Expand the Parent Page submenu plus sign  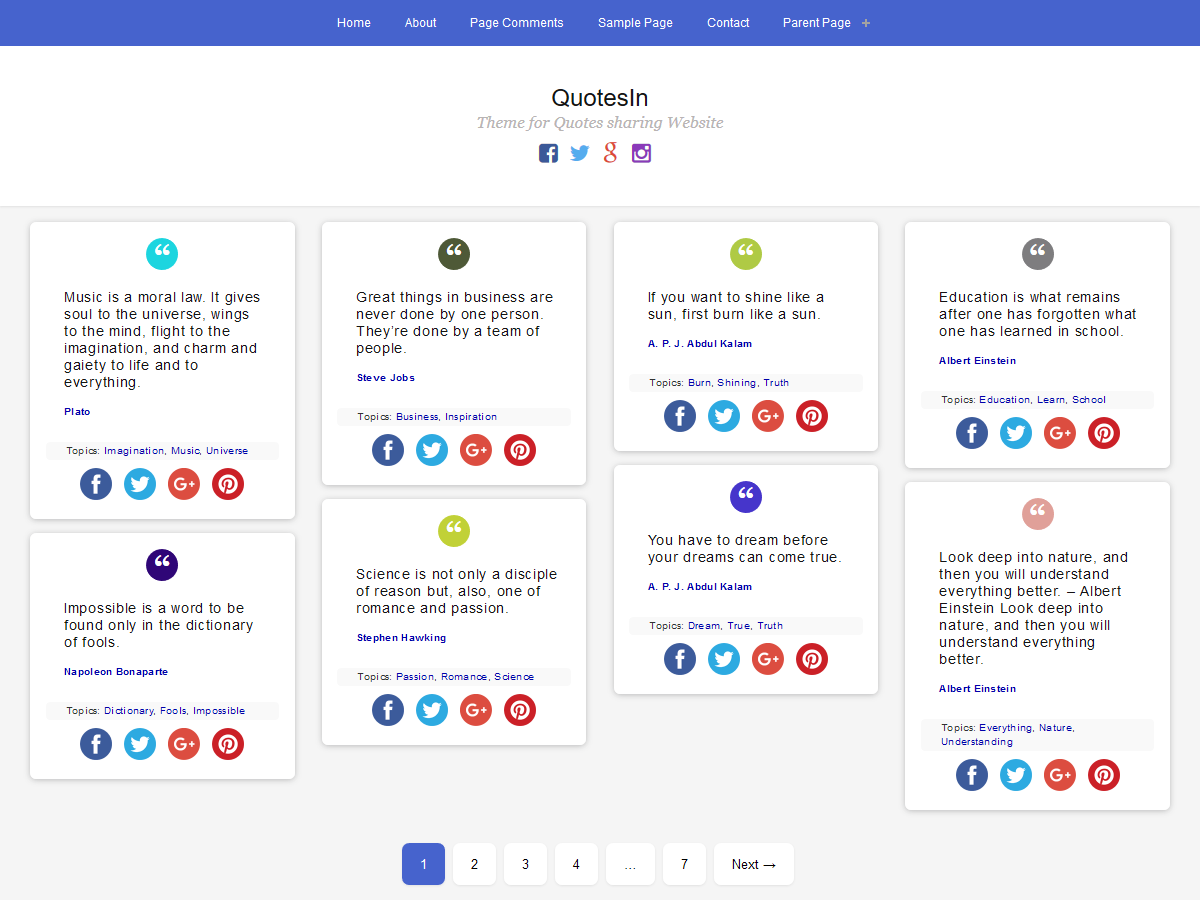866,23
